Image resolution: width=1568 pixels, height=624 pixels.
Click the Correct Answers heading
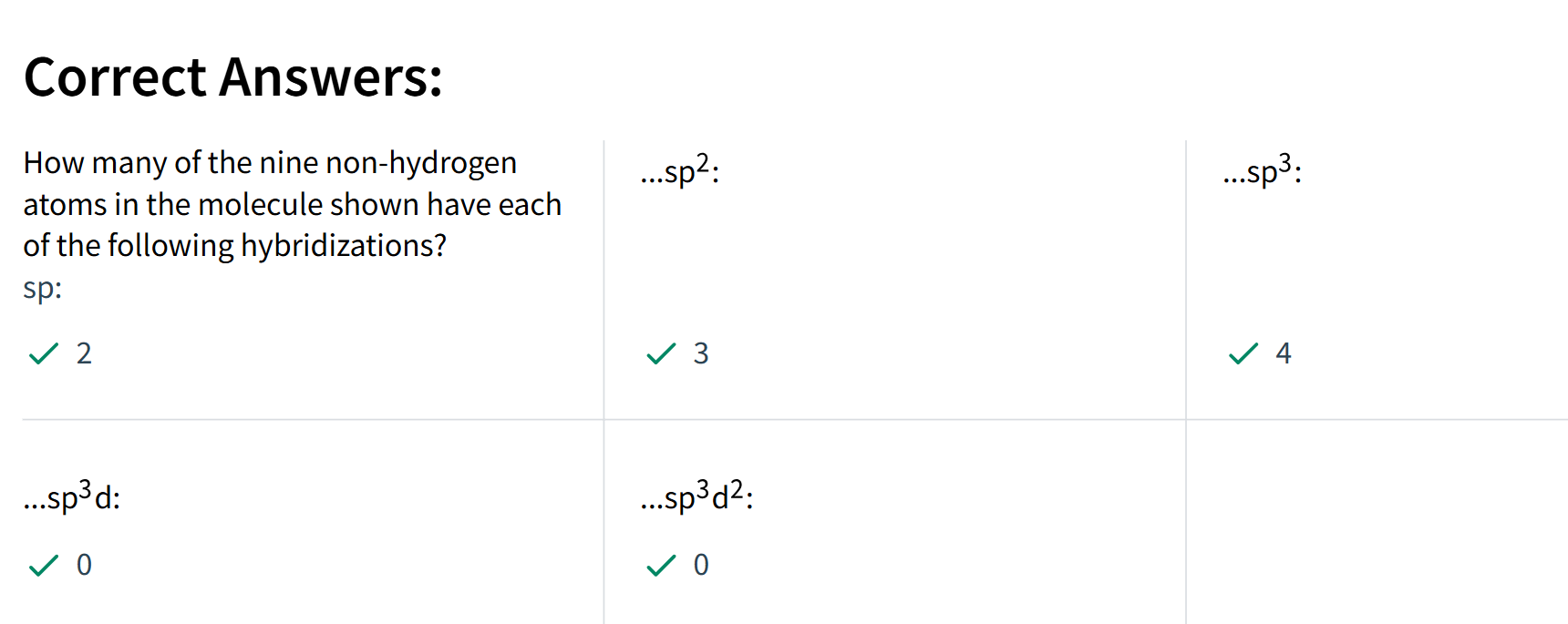coord(233,77)
